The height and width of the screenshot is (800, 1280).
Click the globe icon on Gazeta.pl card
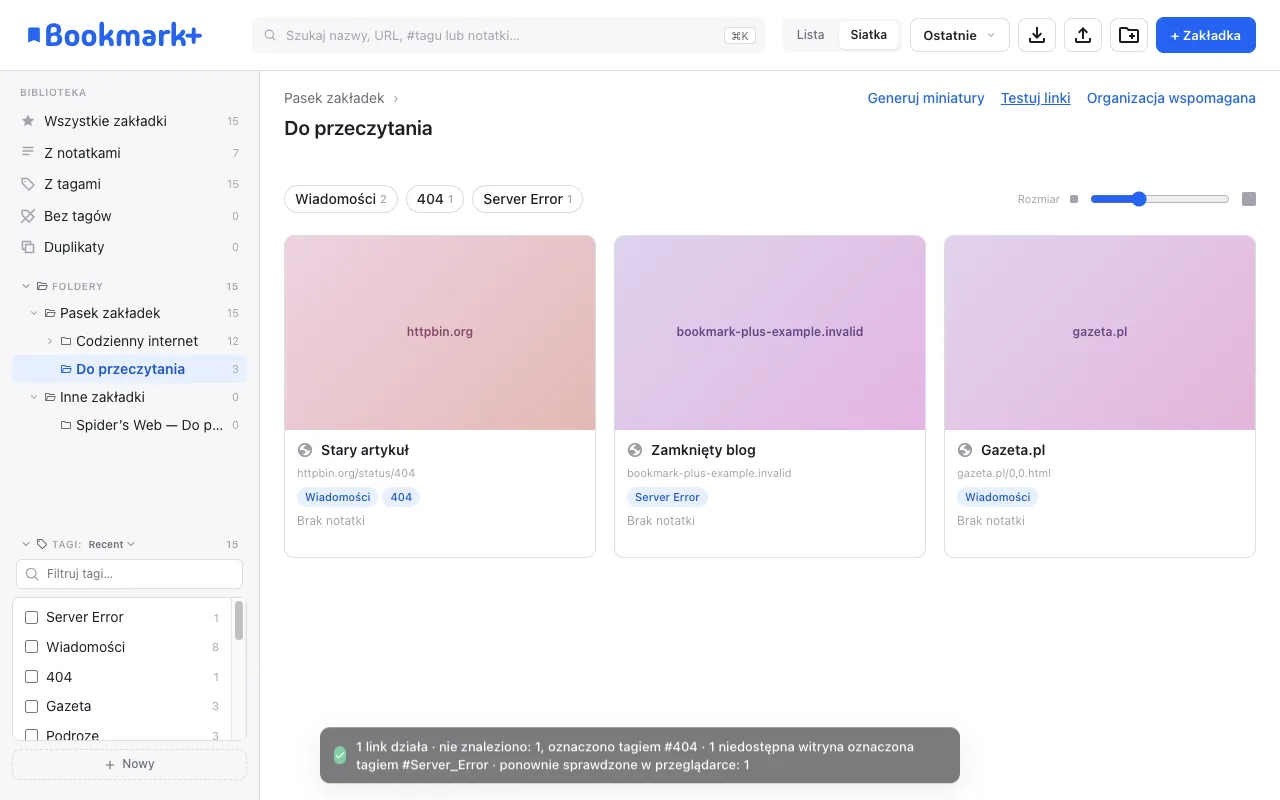[x=965, y=450]
